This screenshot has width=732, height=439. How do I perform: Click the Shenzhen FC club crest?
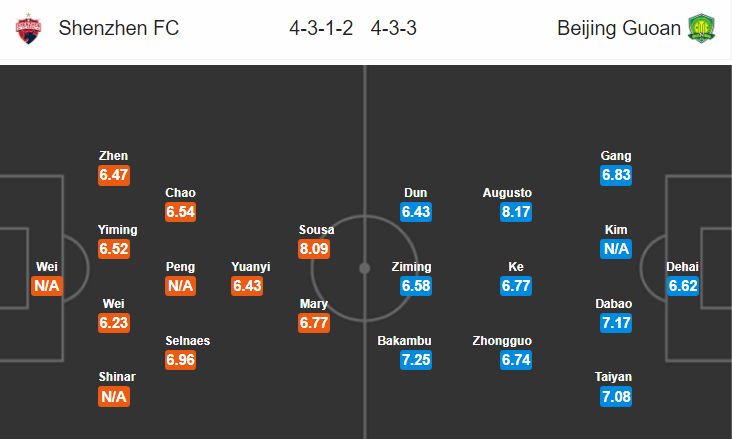(28, 29)
